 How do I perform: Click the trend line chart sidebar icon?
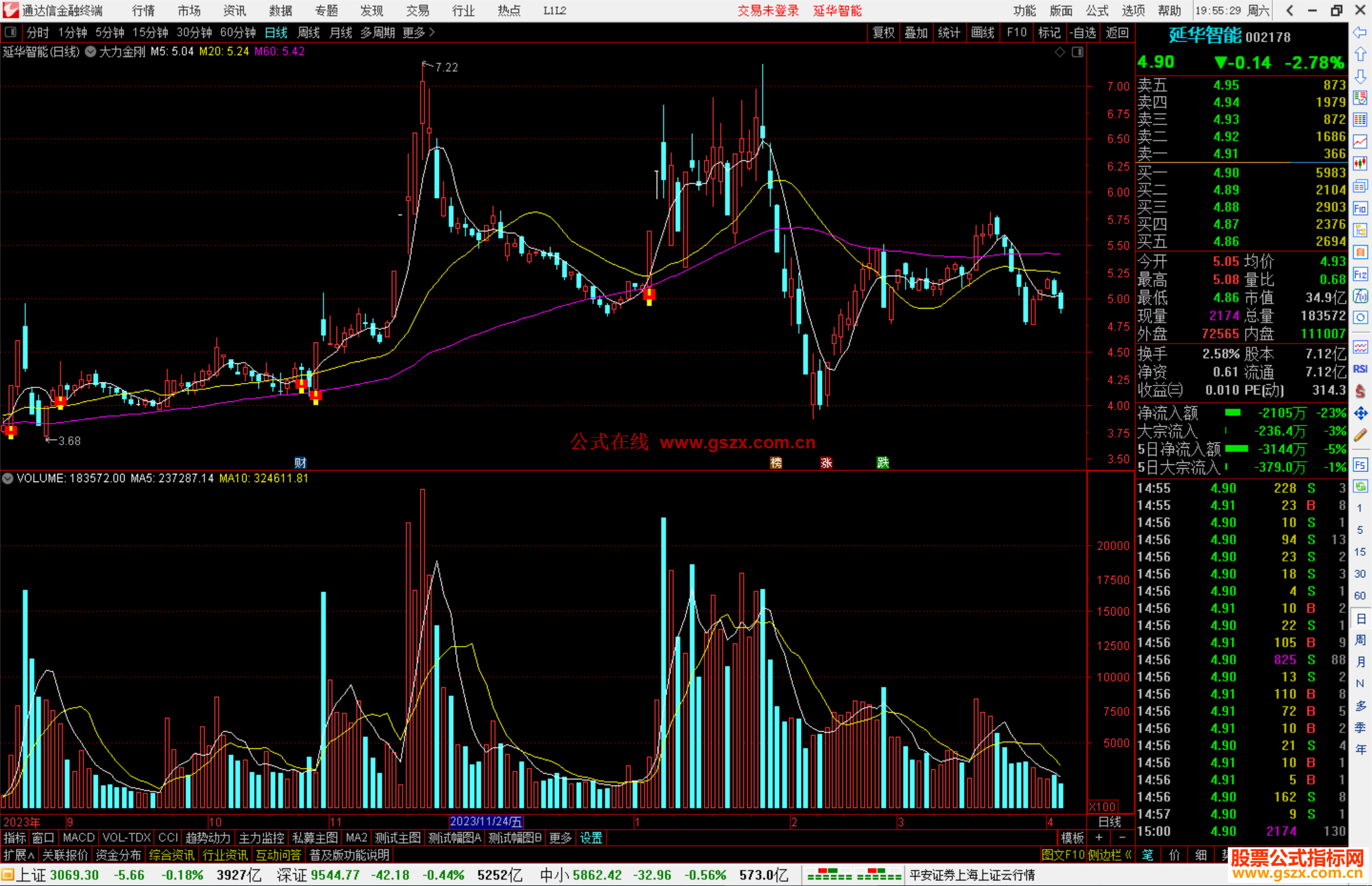pos(1360,142)
